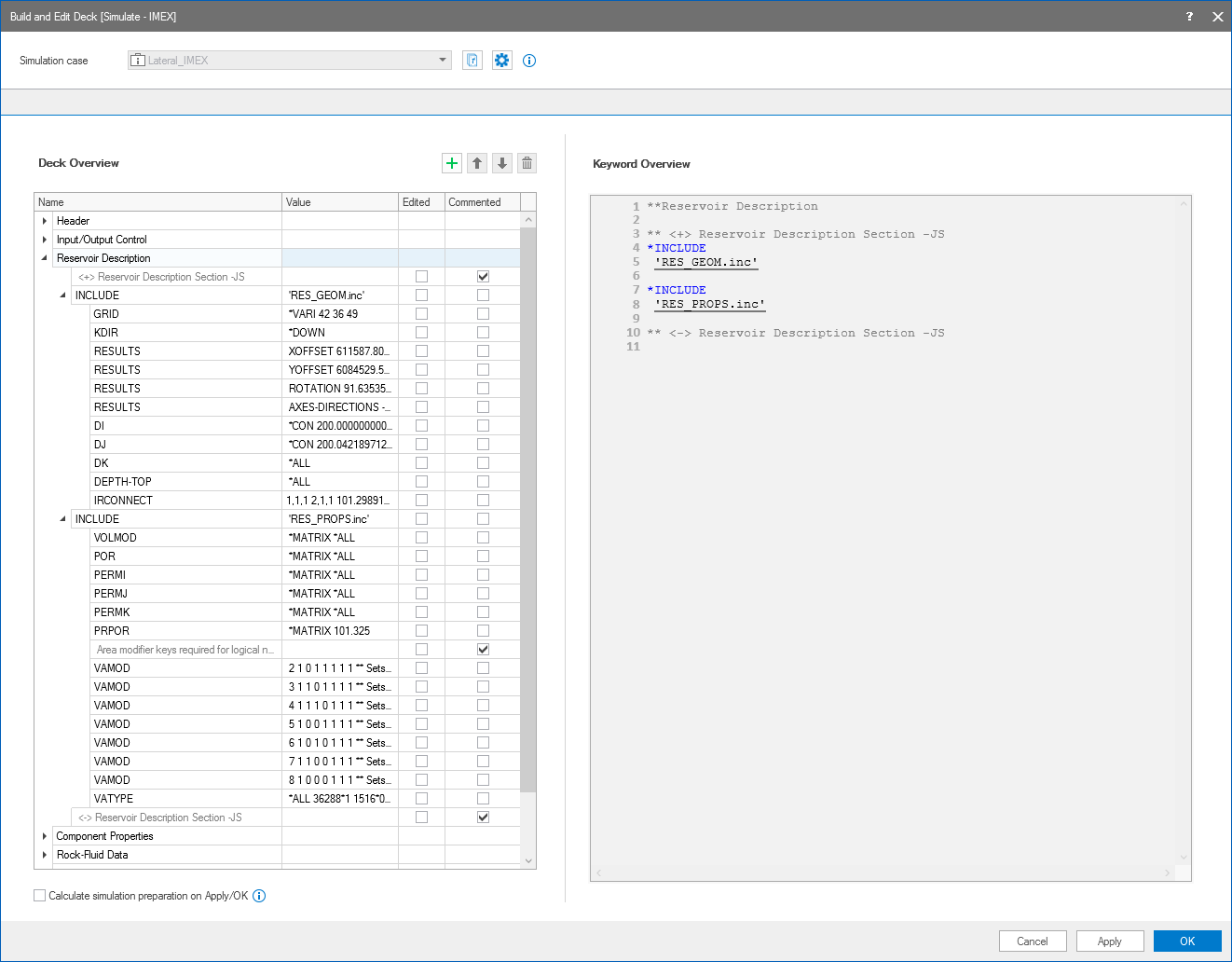
Task: Toggle Commented checkbox for GRID row
Action: click(483, 314)
